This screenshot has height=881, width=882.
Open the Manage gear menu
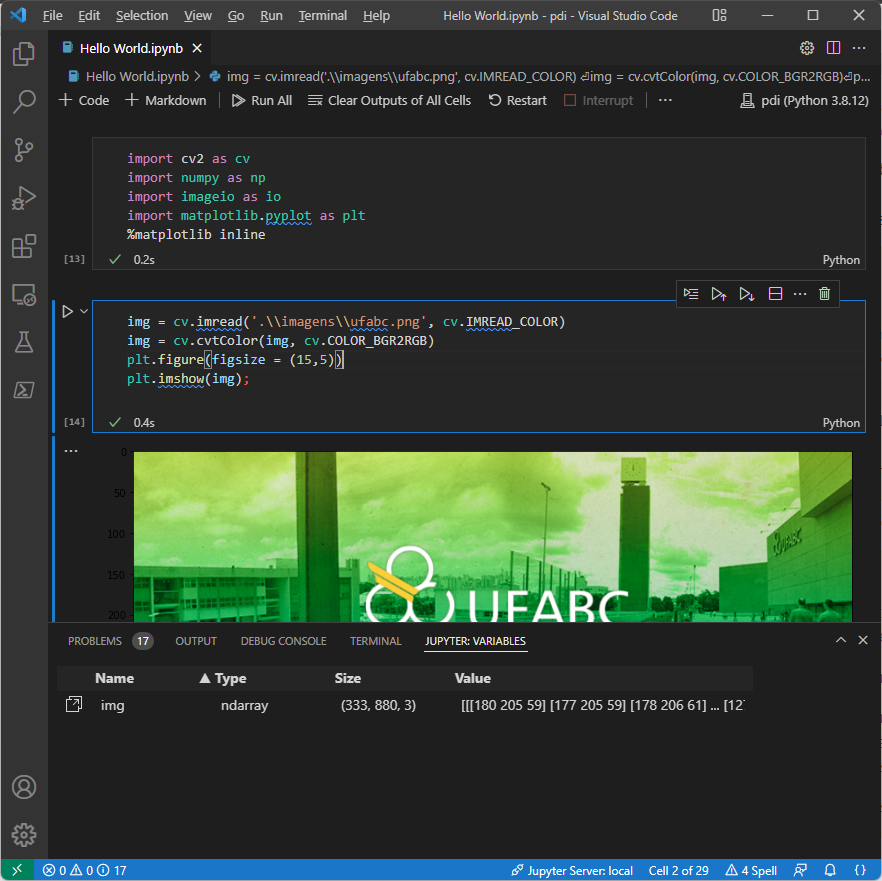[x=24, y=835]
